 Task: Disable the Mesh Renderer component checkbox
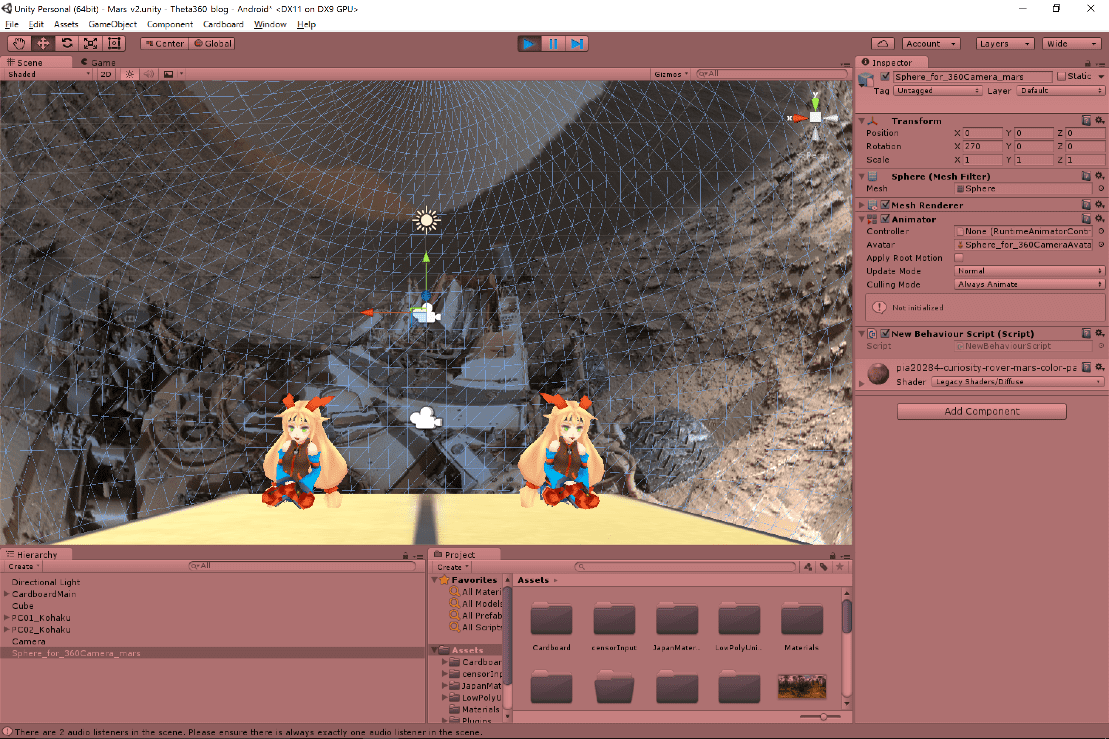[x=885, y=205]
